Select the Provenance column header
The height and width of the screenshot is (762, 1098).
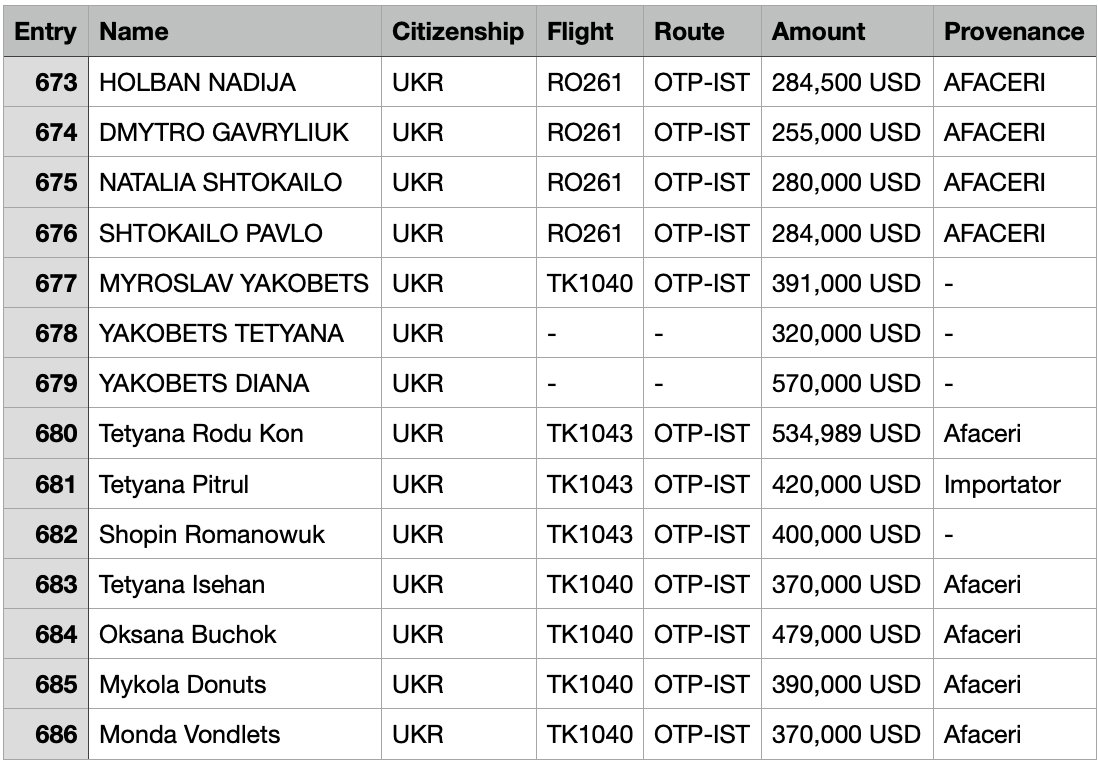point(1015,32)
